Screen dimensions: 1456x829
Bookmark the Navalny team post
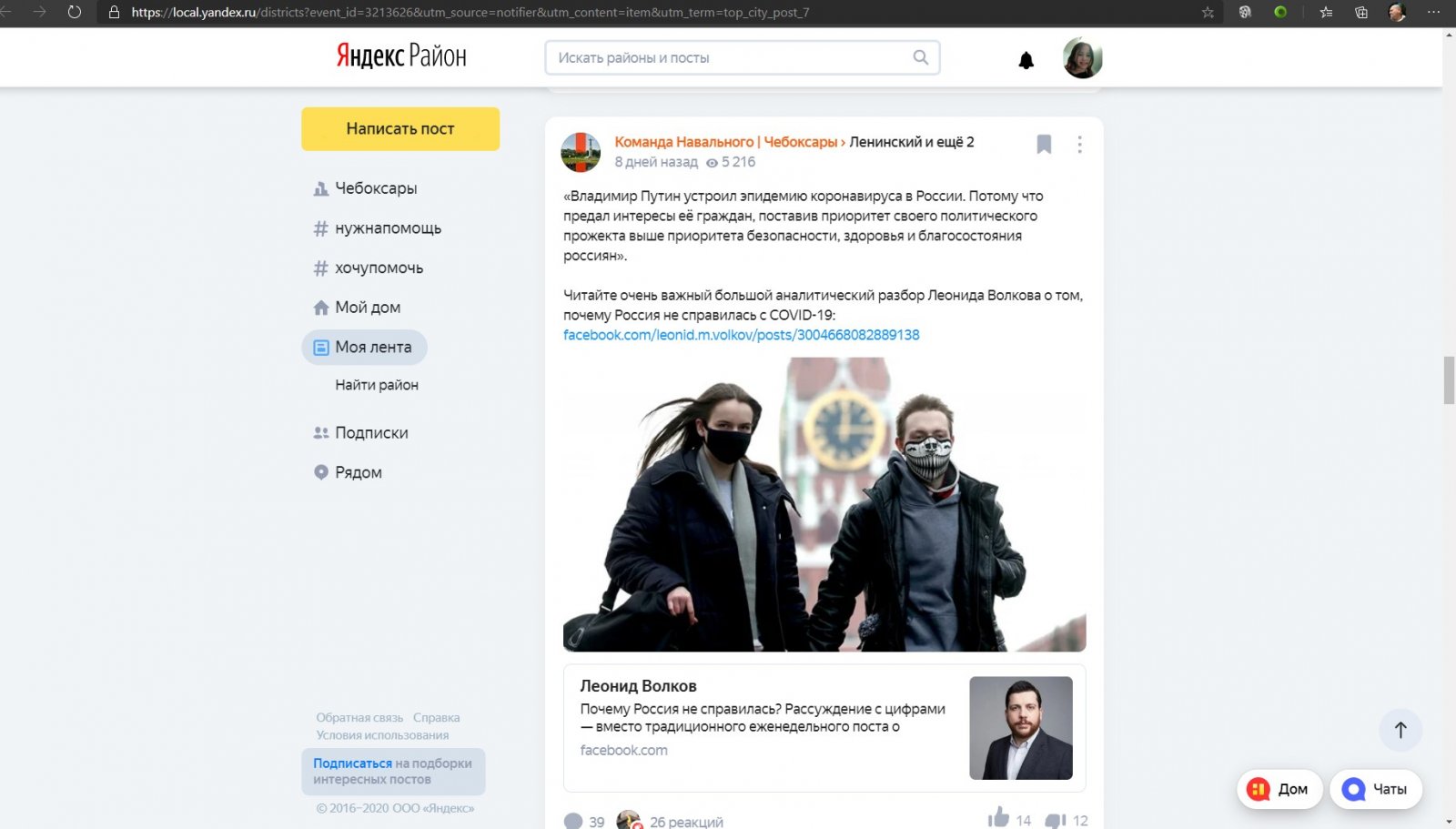pyautogui.click(x=1044, y=144)
